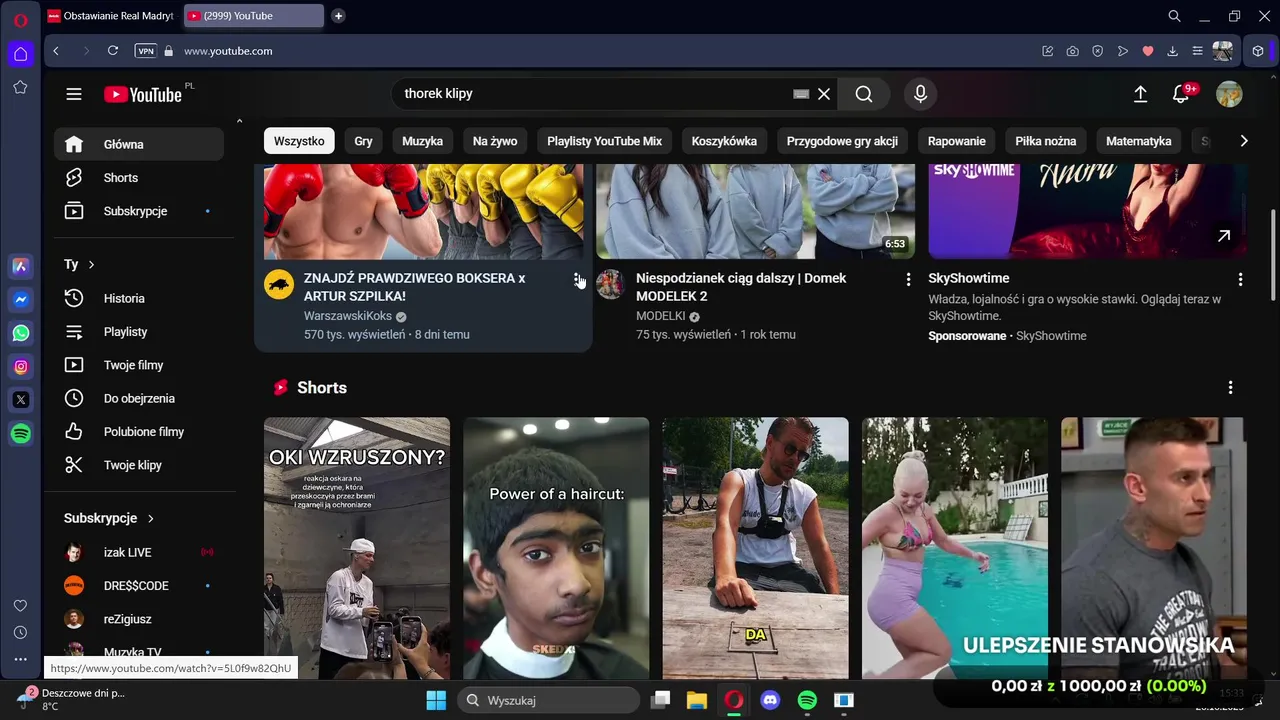Click the YouTube logo

coord(143,94)
